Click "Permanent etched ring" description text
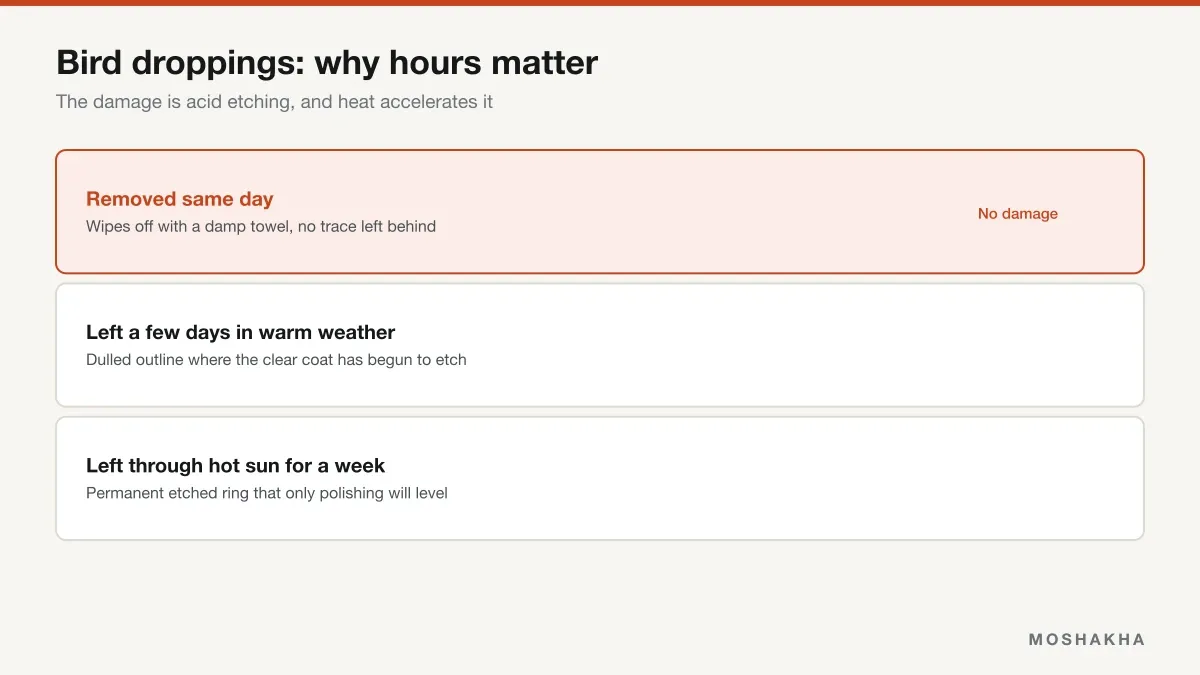1200x675 pixels. click(x=267, y=493)
